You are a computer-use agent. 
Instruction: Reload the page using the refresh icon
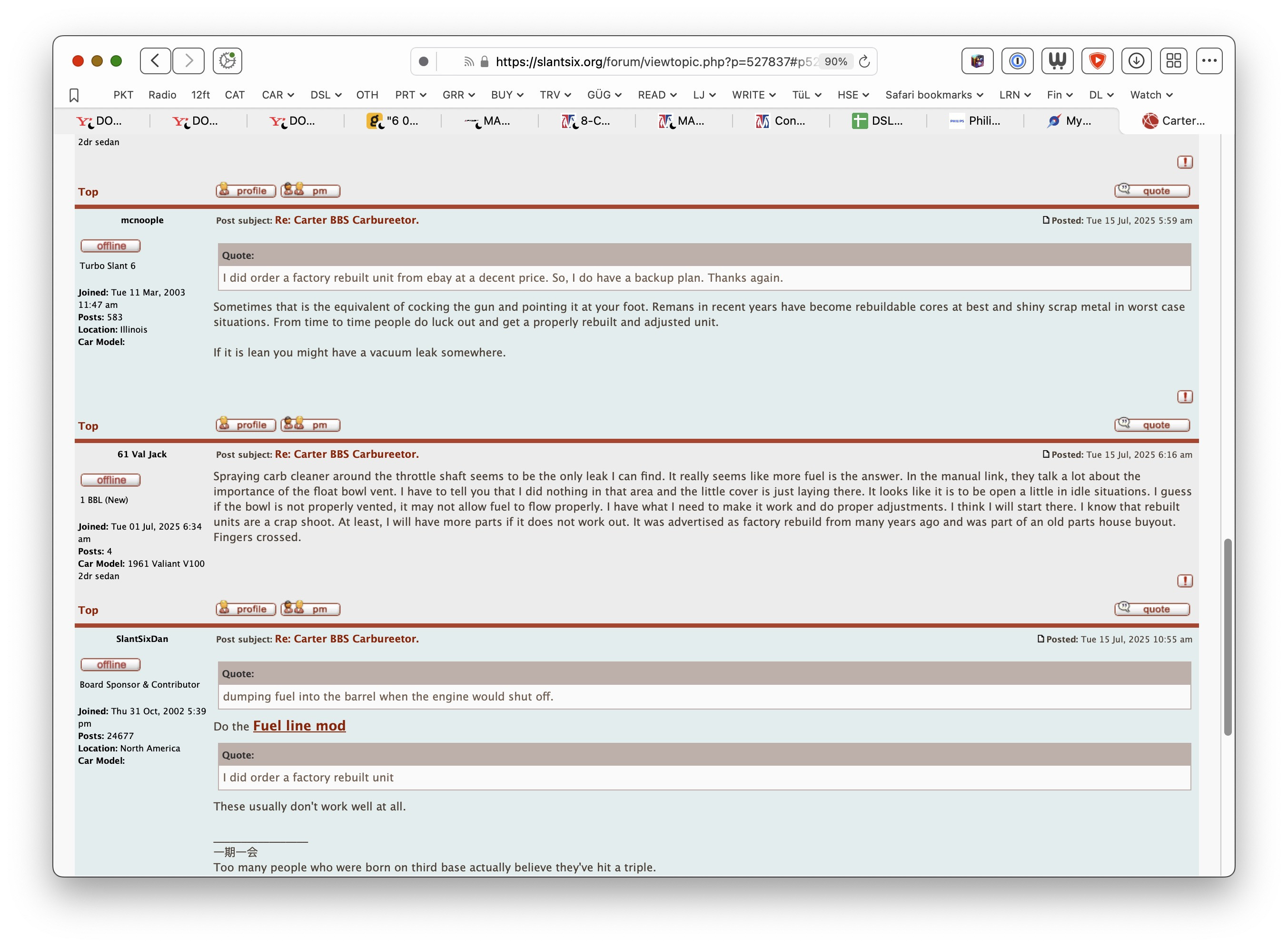pos(864,61)
